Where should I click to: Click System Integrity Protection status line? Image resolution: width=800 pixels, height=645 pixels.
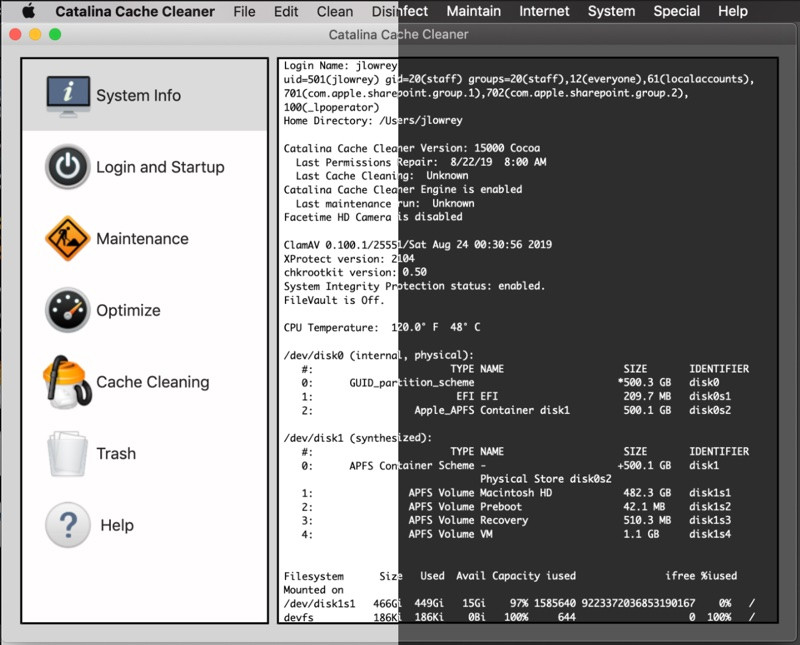[414, 286]
